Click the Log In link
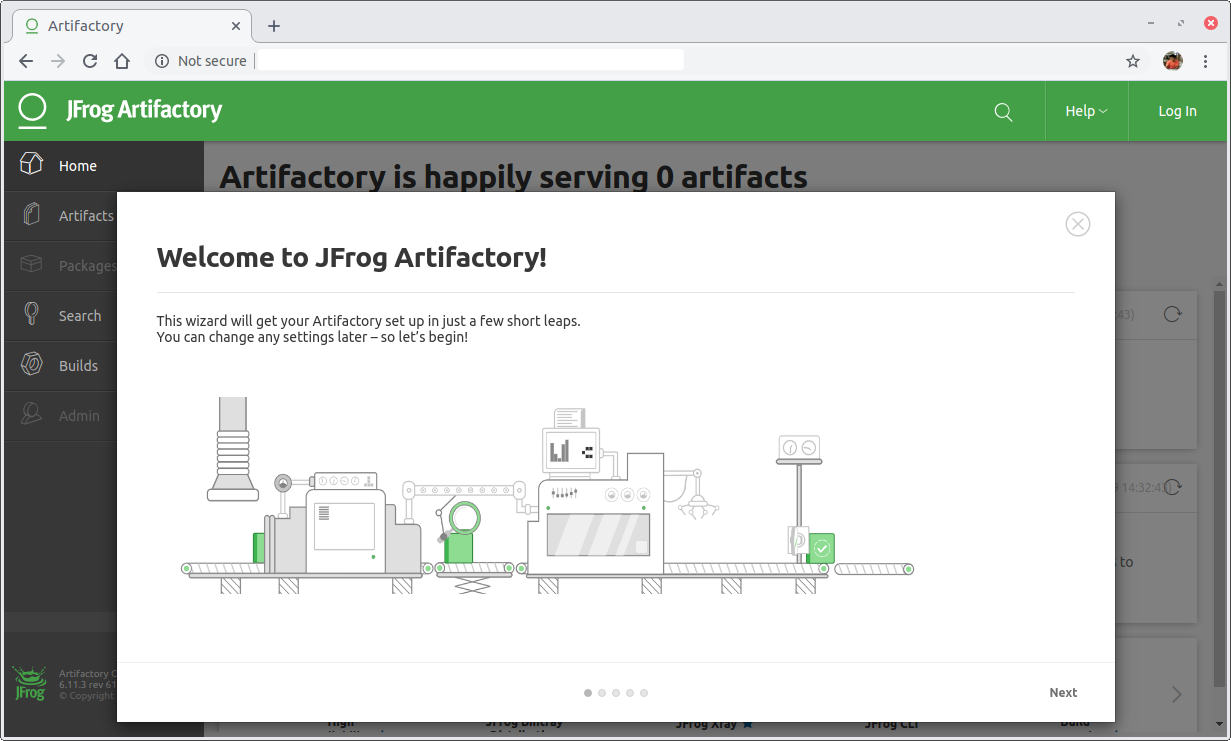This screenshot has width=1231, height=741. tap(1177, 111)
